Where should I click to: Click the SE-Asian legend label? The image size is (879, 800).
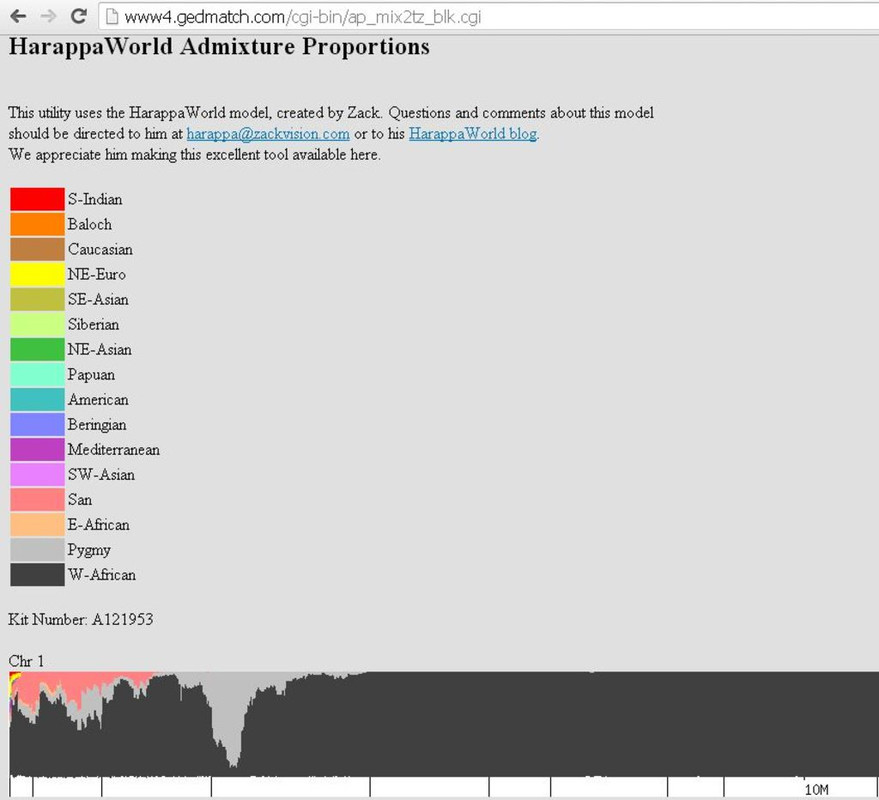[98, 299]
